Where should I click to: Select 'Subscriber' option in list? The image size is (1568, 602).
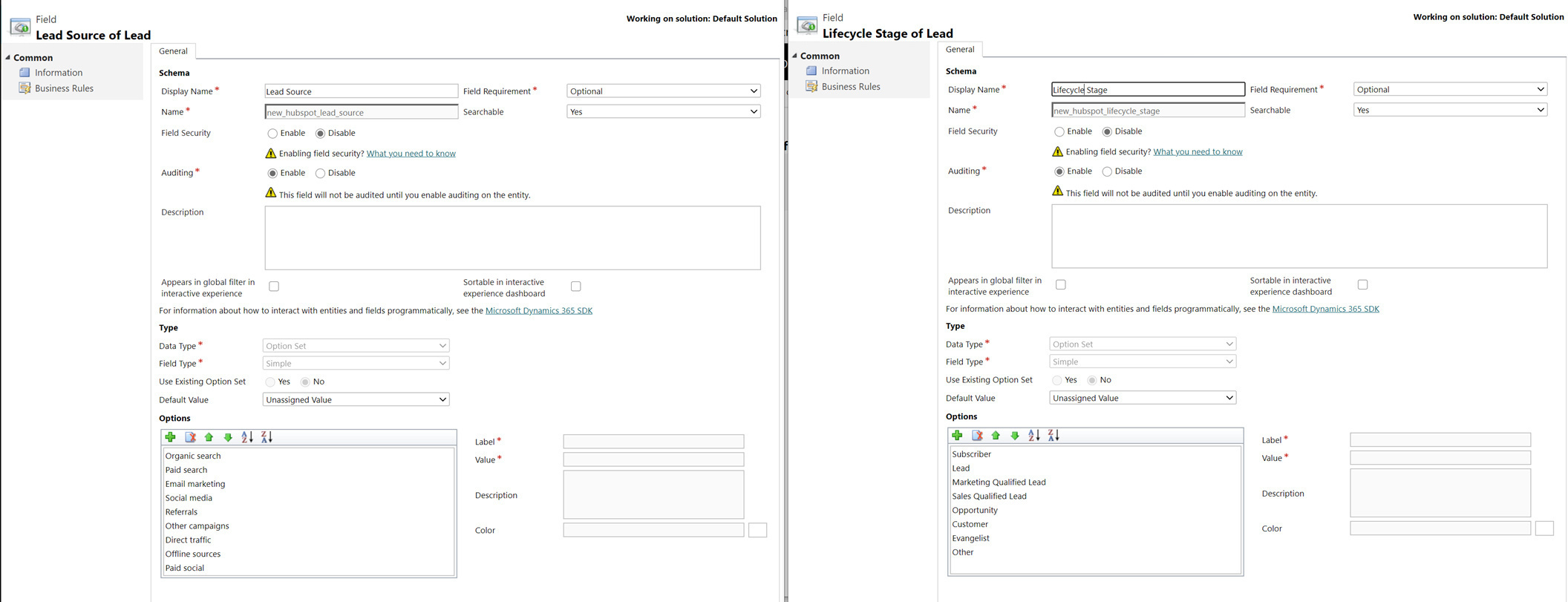tap(972, 455)
